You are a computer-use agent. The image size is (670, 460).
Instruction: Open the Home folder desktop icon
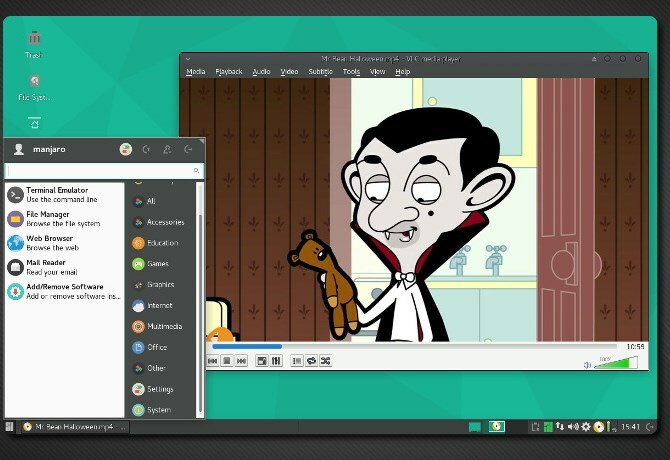point(35,123)
